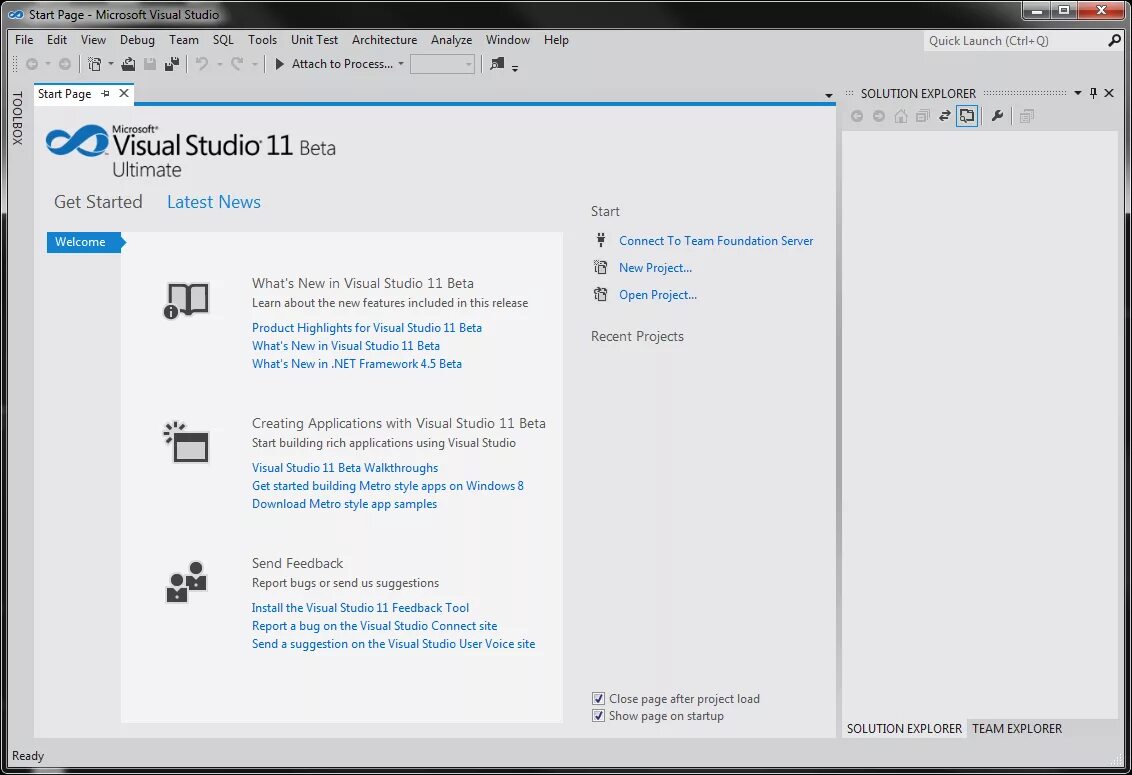
Task: Open Product Highlights for Visual Studio 11 Beta
Action: (367, 327)
